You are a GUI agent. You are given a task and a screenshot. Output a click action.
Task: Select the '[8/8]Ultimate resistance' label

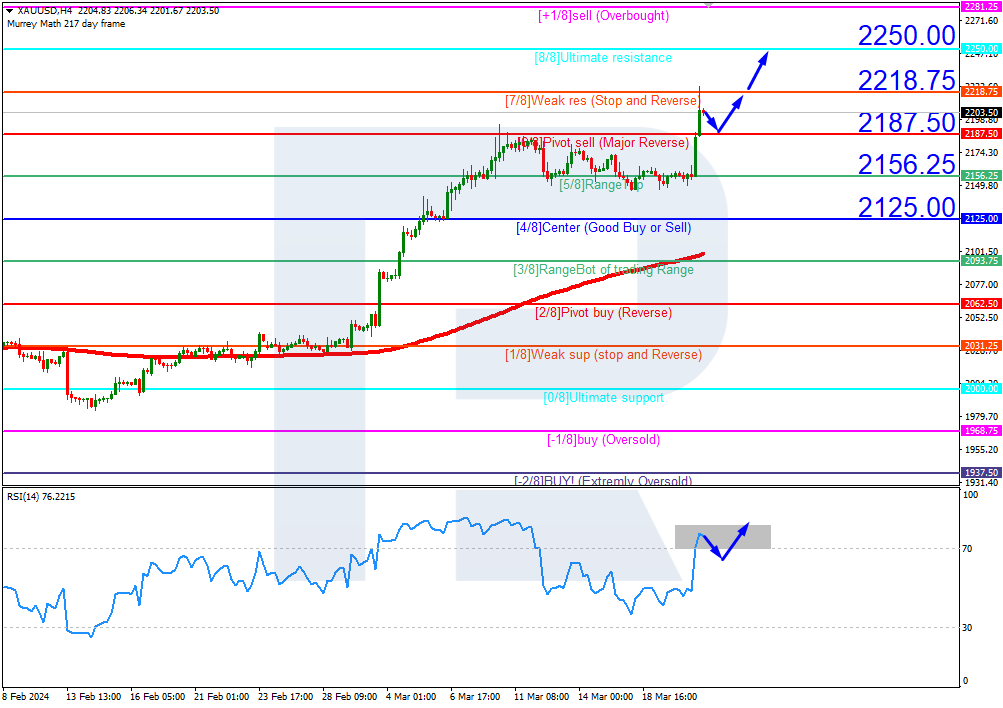603,58
